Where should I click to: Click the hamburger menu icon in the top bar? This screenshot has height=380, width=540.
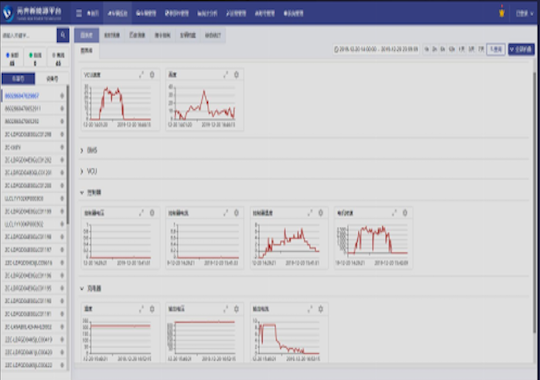point(79,13)
